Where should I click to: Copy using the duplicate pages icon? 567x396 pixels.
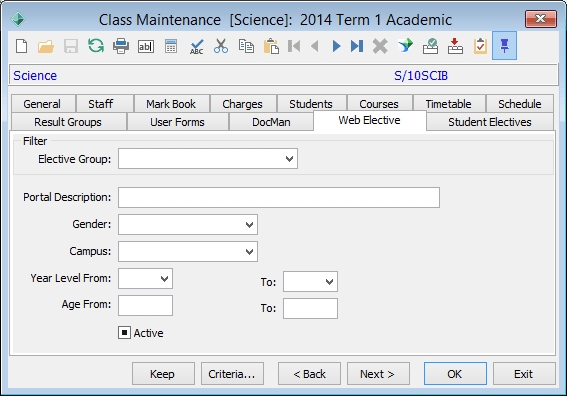pyautogui.click(x=246, y=46)
